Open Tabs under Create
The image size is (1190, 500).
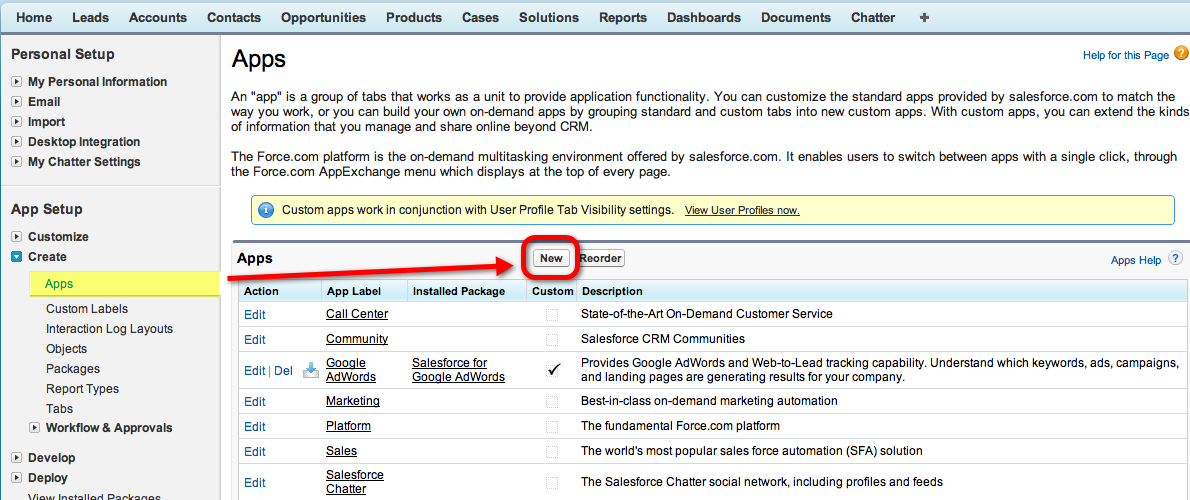coord(59,408)
